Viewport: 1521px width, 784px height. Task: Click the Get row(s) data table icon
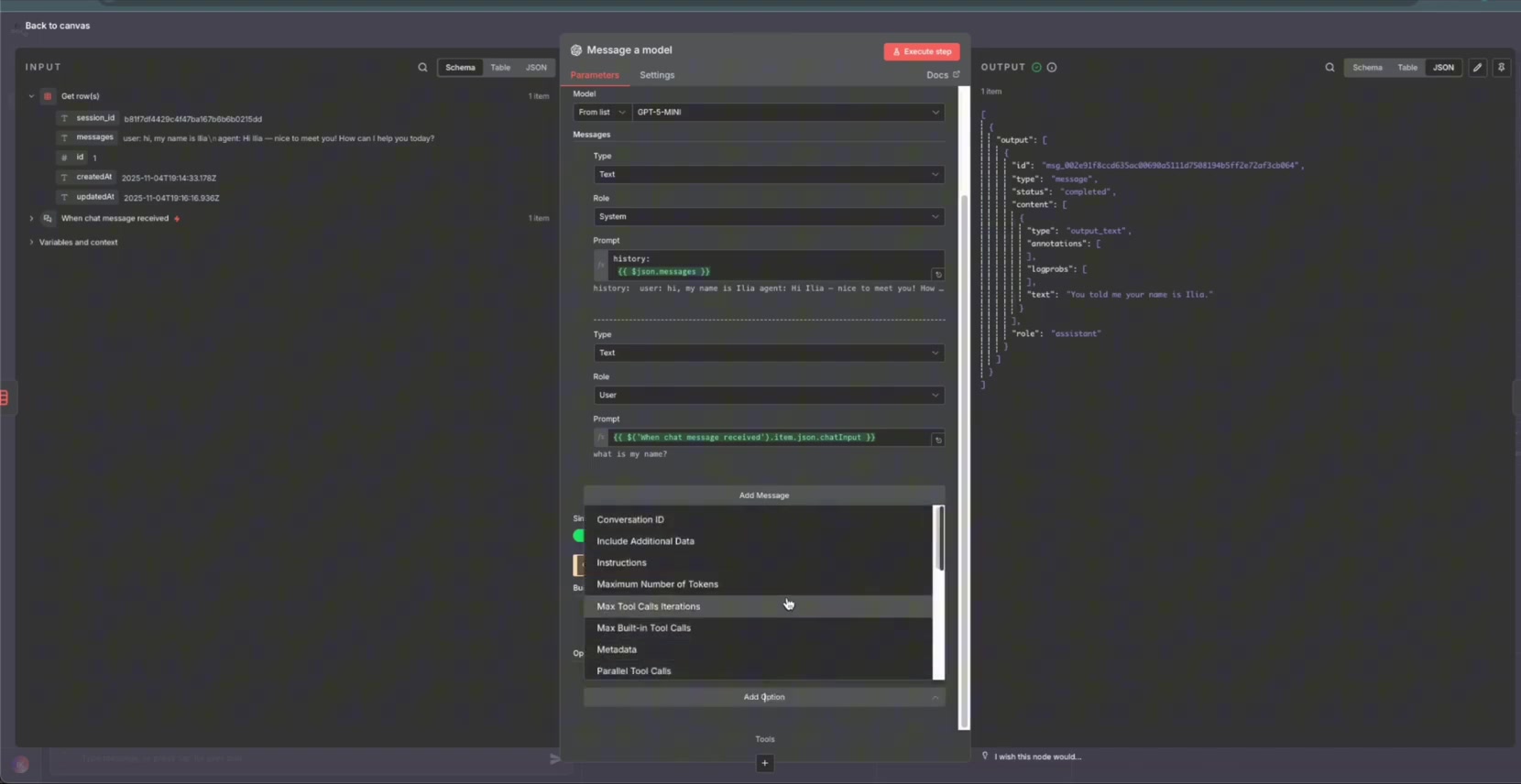(x=48, y=96)
